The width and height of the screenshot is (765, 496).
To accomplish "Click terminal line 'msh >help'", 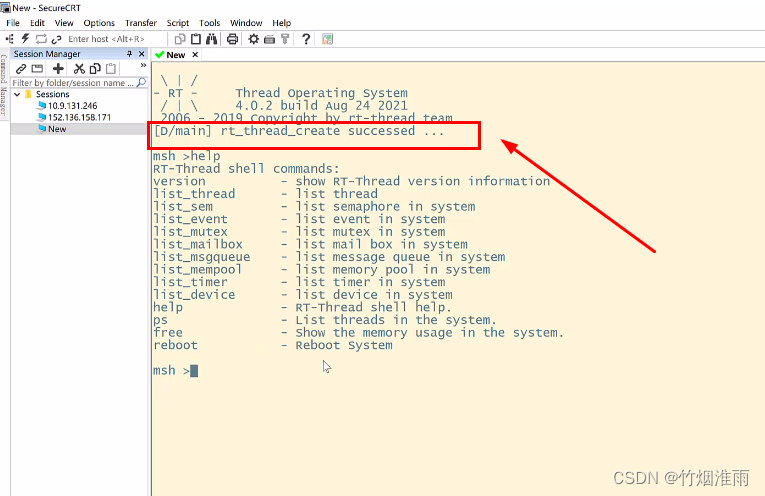I will click(x=187, y=156).
